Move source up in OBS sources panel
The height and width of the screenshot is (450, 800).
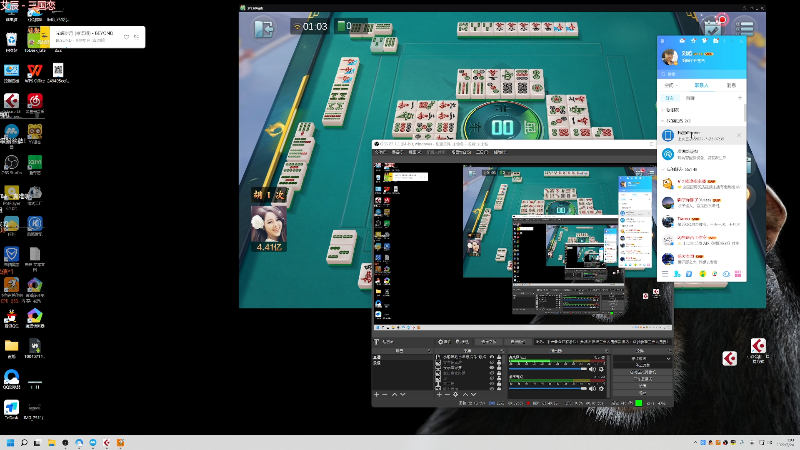[x=465, y=394]
